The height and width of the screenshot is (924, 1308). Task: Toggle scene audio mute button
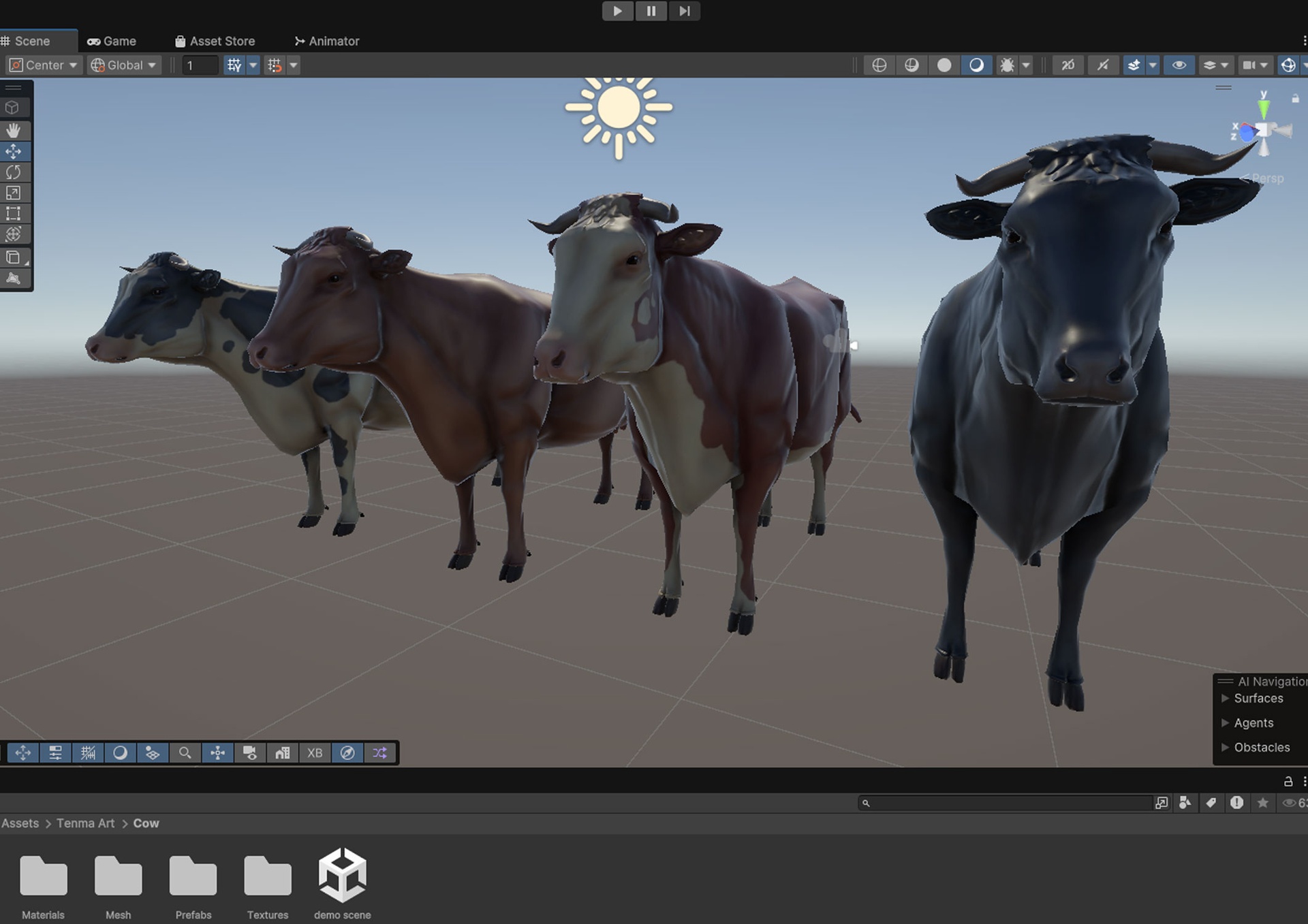(1102, 65)
